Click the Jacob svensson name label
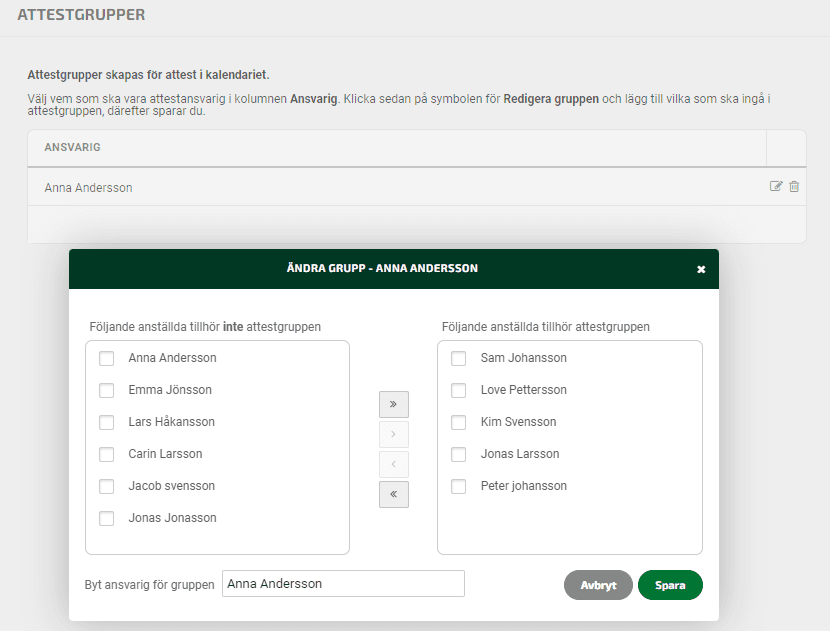This screenshot has height=631, width=830. [x=172, y=486]
